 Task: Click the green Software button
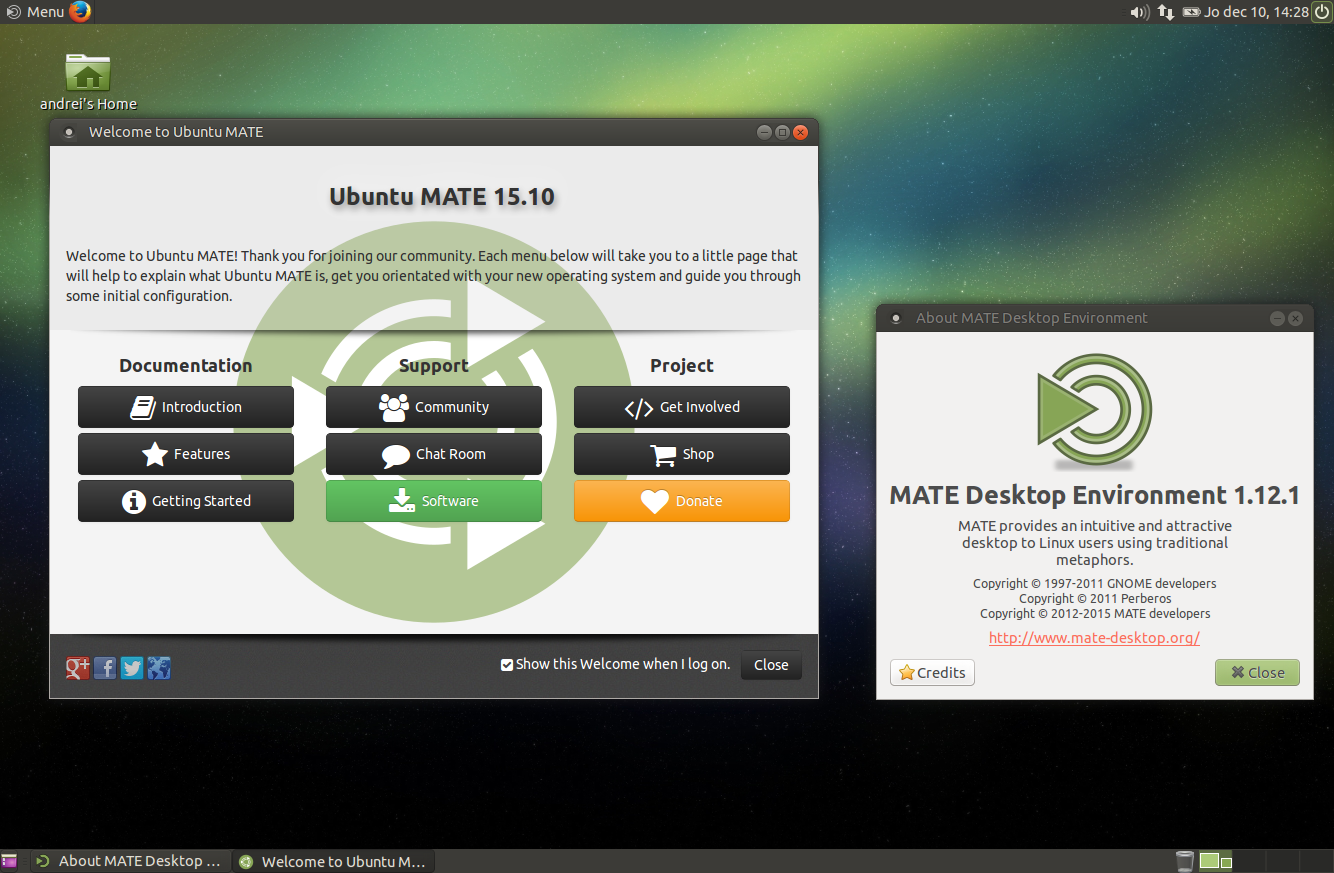[434, 501]
